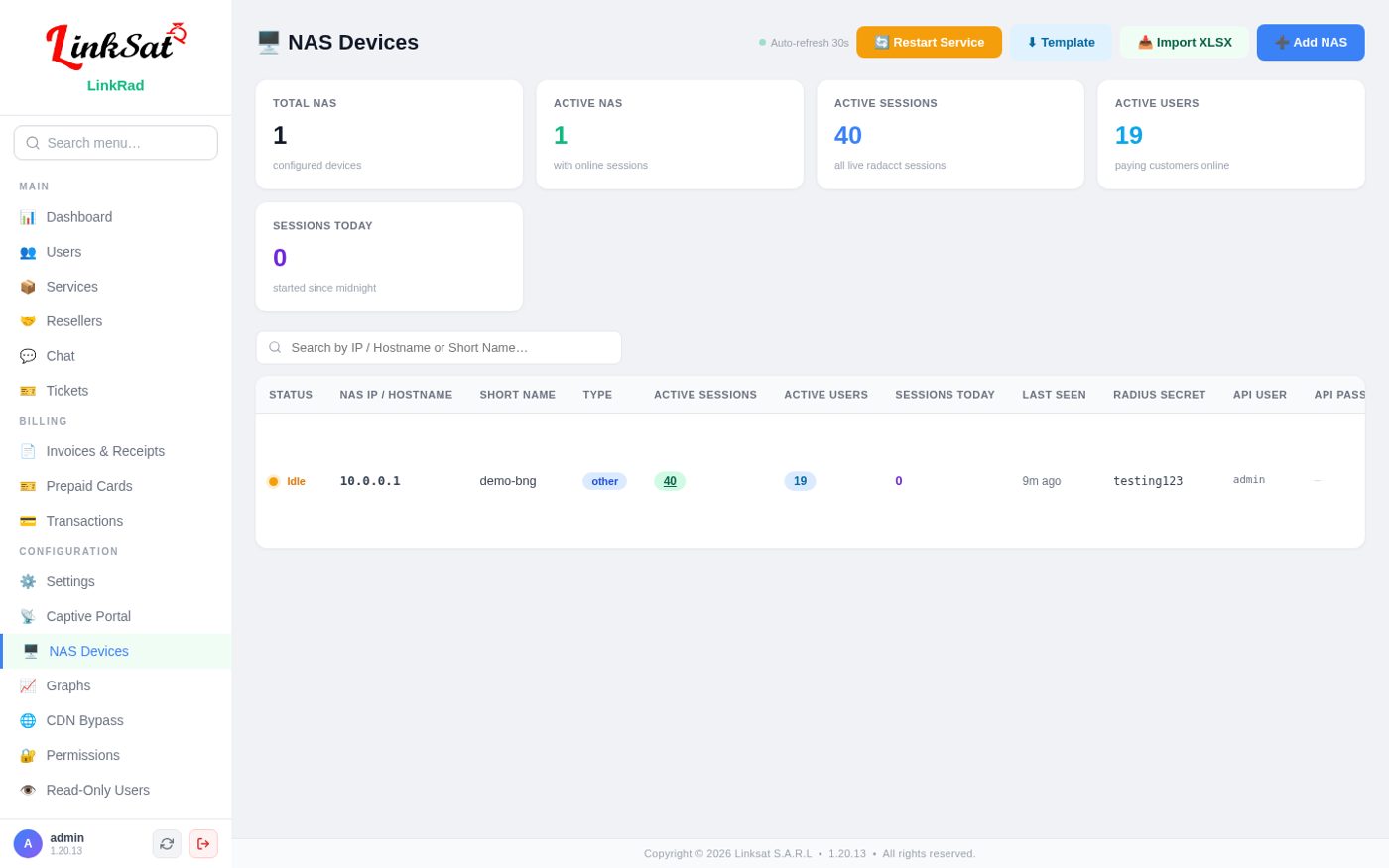Image resolution: width=1389 pixels, height=868 pixels.
Task: Click the admin avatar circle
Action: [x=28, y=843]
